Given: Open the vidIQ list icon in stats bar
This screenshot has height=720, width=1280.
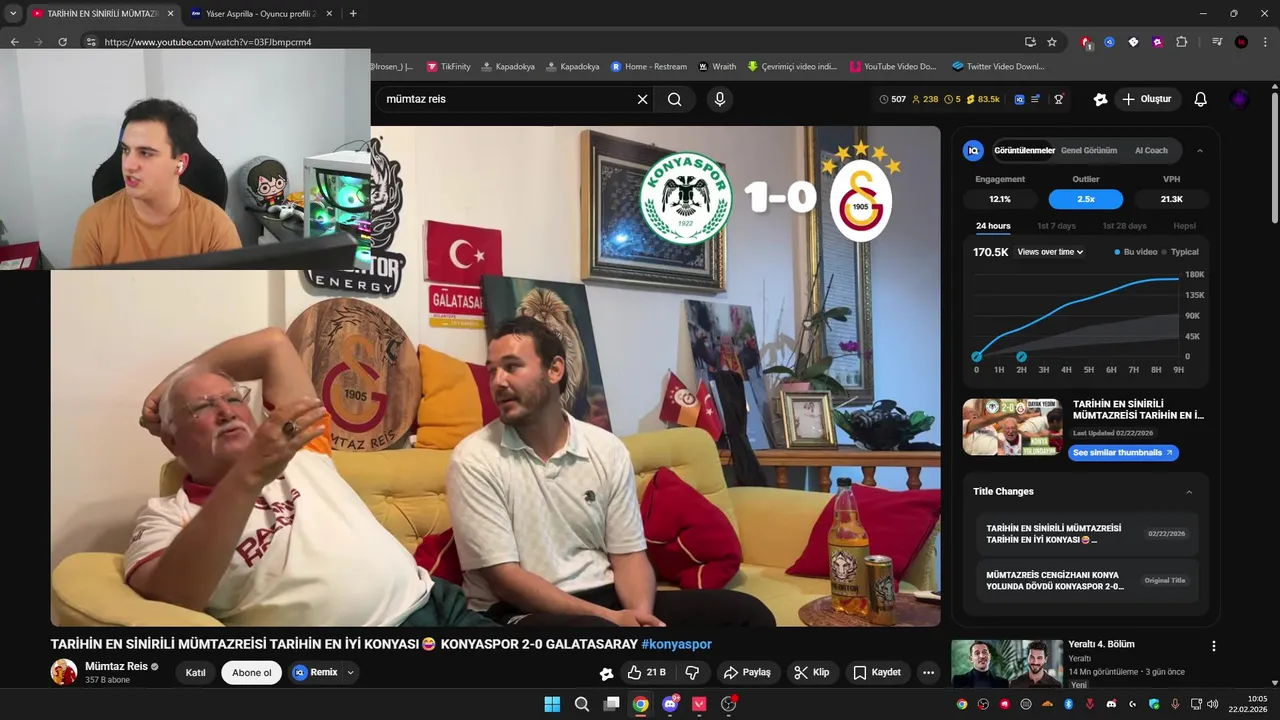Looking at the screenshot, I should click(x=1036, y=99).
